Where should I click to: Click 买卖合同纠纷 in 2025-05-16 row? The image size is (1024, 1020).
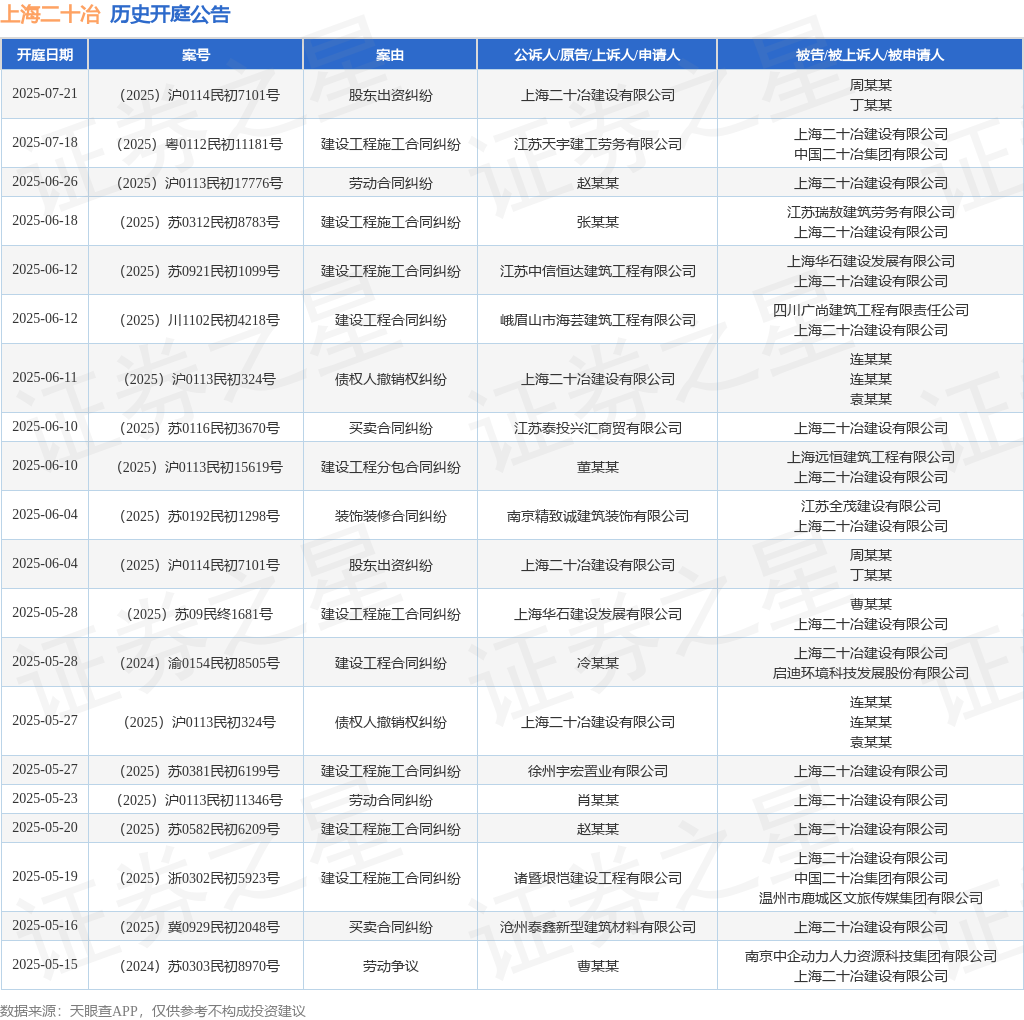pyautogui.click(x=391, y=927)
